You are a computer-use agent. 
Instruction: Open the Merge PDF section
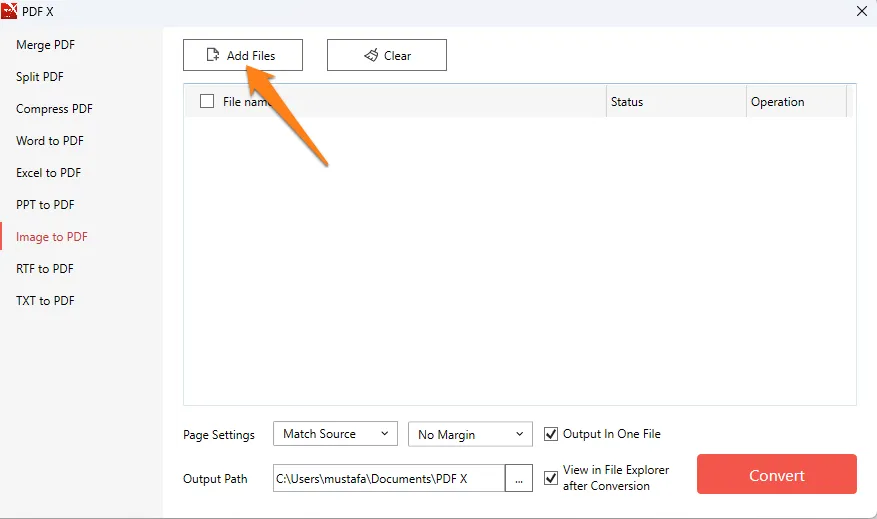45,45
